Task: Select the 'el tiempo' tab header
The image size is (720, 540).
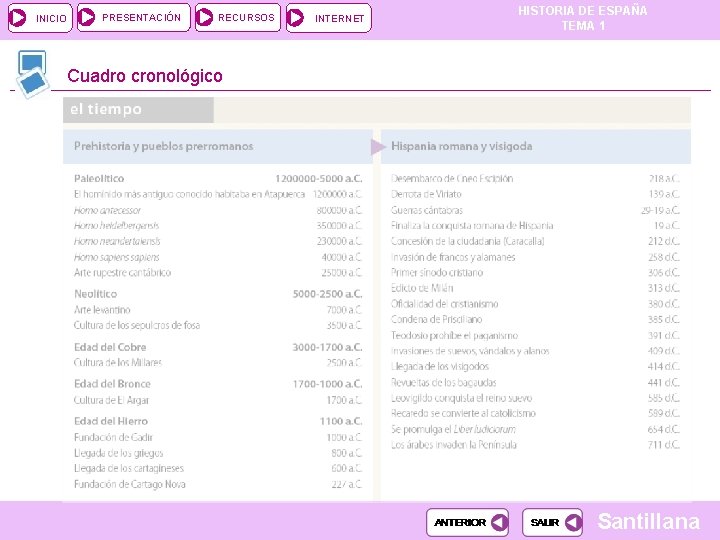Action: click(x=138, y=110)
